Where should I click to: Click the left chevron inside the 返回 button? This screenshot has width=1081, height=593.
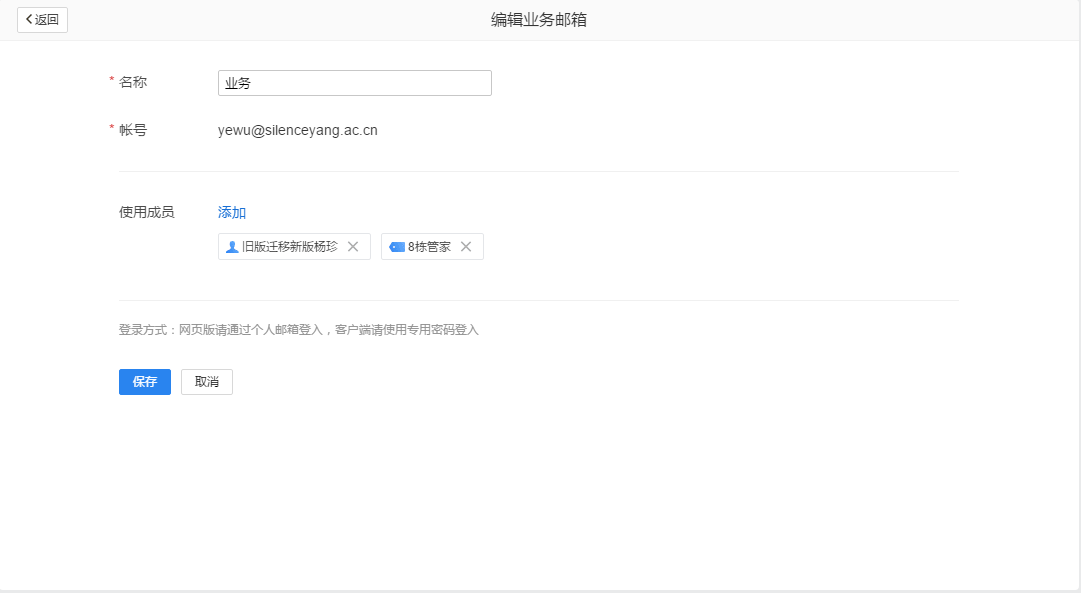tap(28, 19)
